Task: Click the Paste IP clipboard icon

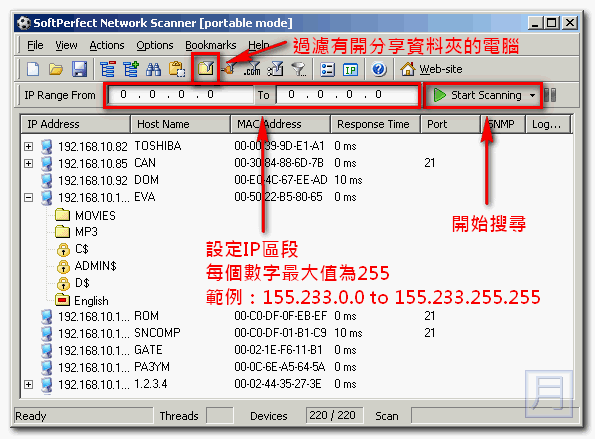Action: coord(177,69)
